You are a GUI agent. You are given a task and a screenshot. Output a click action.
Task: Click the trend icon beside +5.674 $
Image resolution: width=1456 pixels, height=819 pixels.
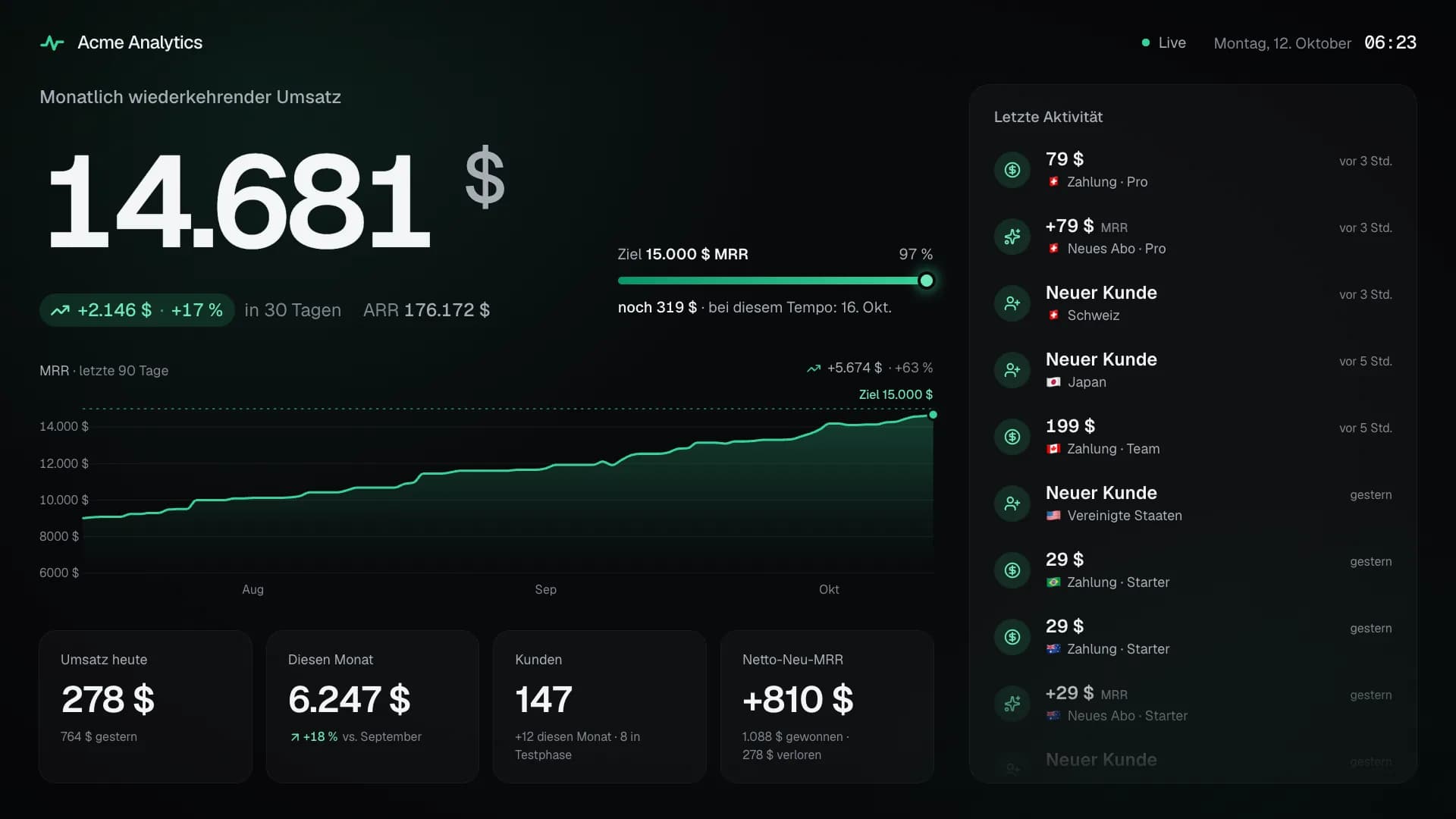814,369
